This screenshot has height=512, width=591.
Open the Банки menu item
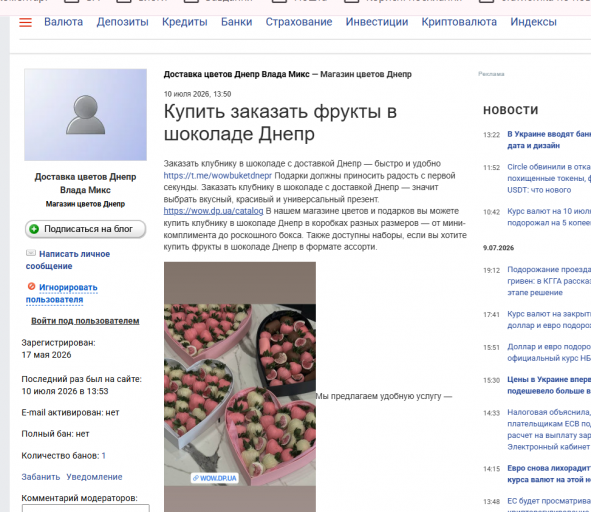(236, 22)
